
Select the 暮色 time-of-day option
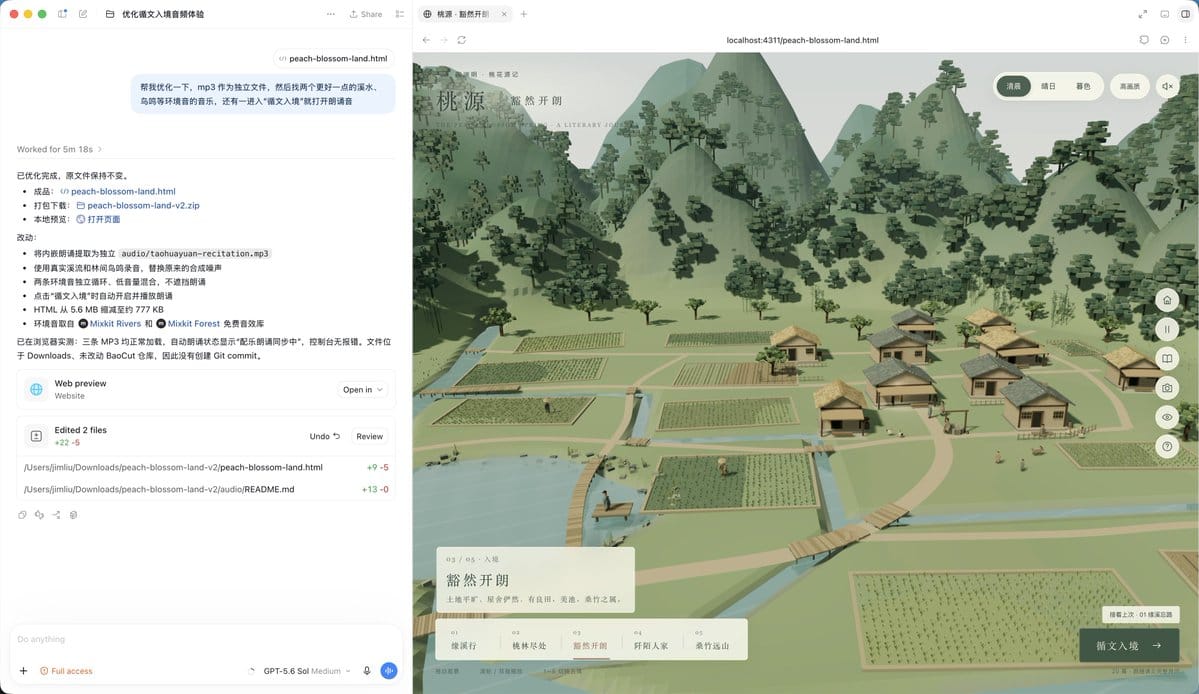click(1083, 86)
